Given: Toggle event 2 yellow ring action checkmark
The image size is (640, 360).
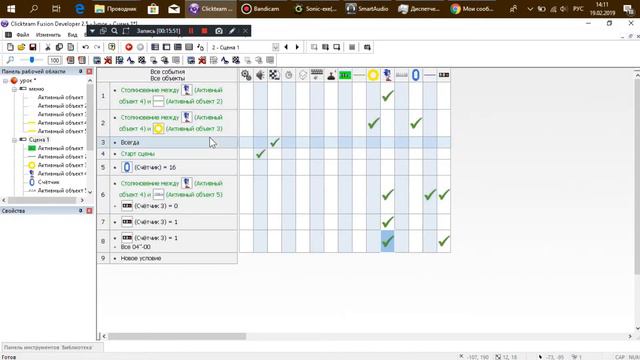Looking at the screenshot, I should point(373,123).
